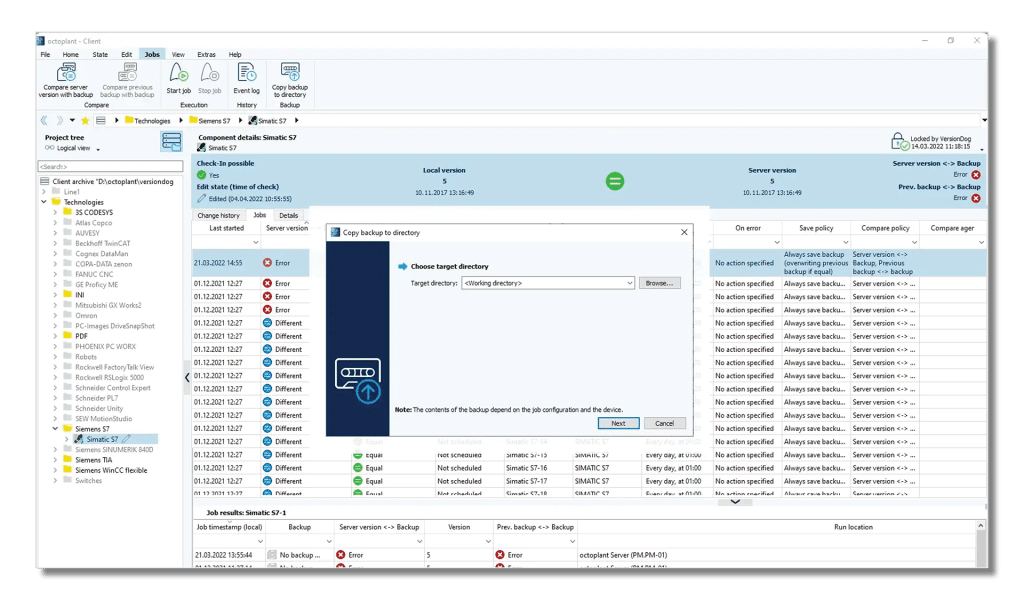The height and width of the screenshot is (600, 1024).
Task: Open the Extras menu
Action: coord(206,55)
